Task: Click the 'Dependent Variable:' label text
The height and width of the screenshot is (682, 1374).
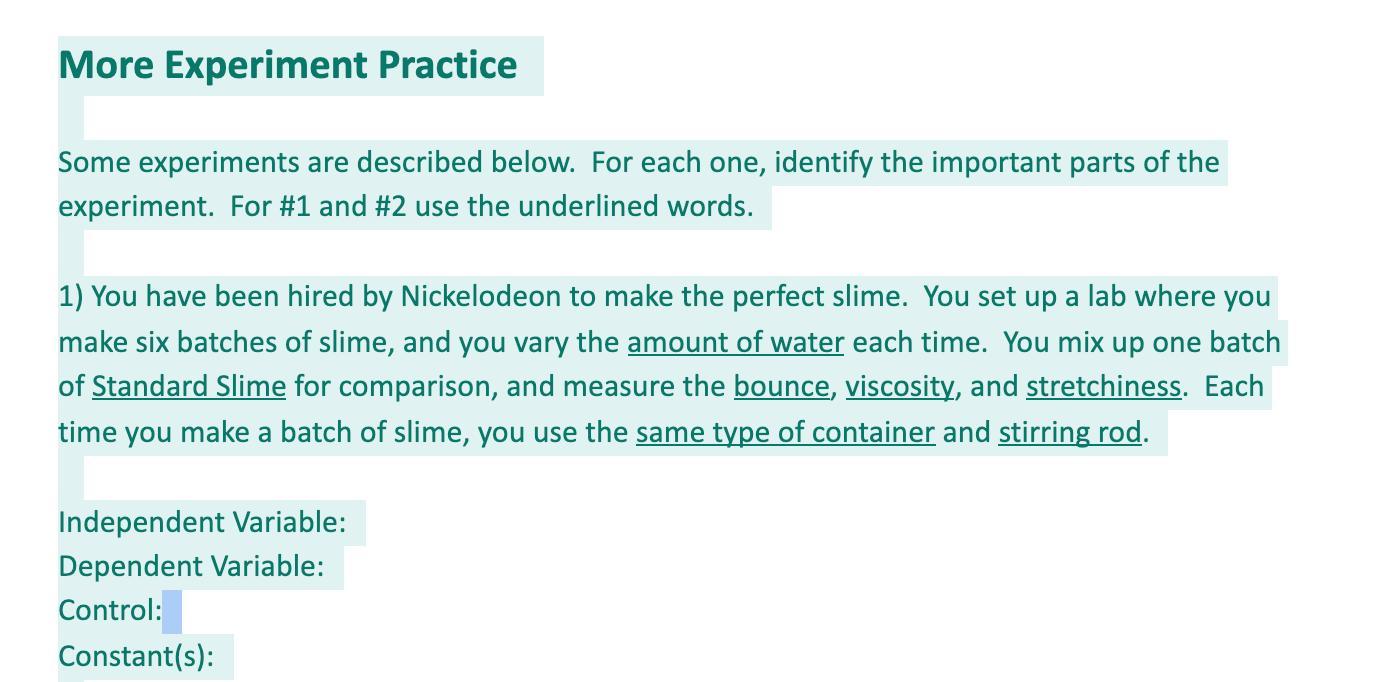Action: (191, 566)
